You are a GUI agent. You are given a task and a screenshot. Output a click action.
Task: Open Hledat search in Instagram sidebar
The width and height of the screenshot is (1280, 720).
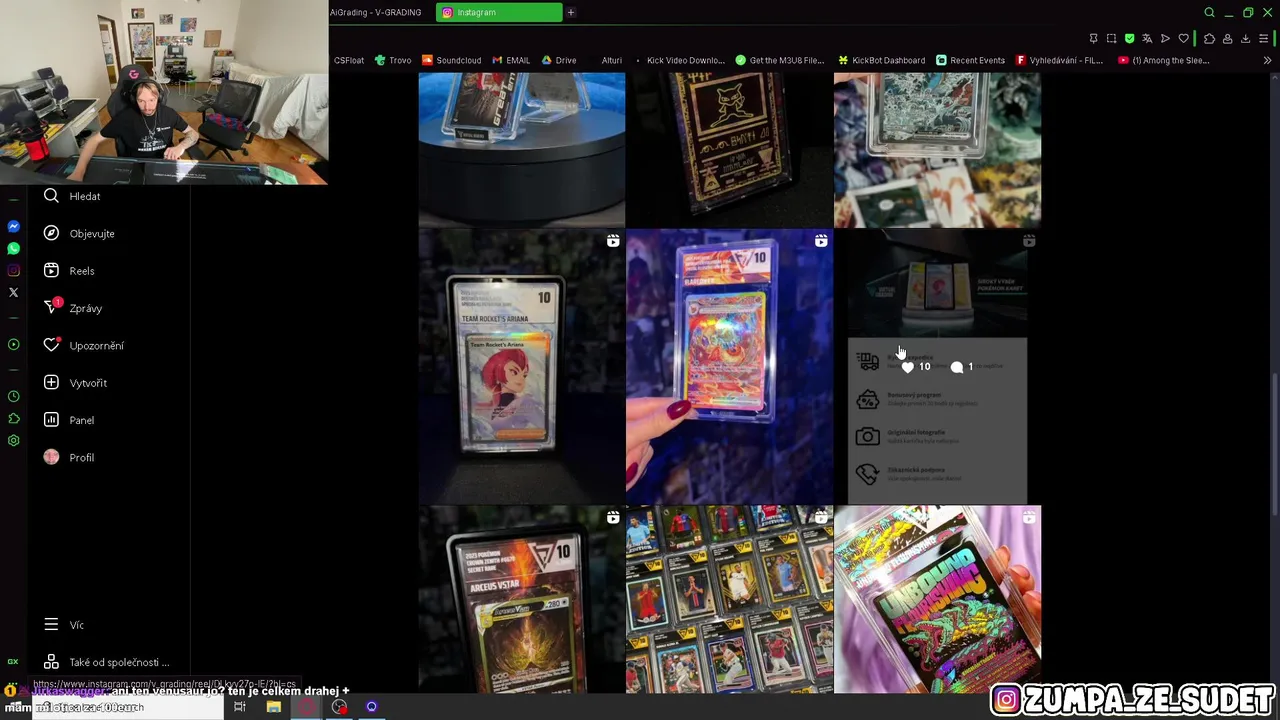click(71, 196)
